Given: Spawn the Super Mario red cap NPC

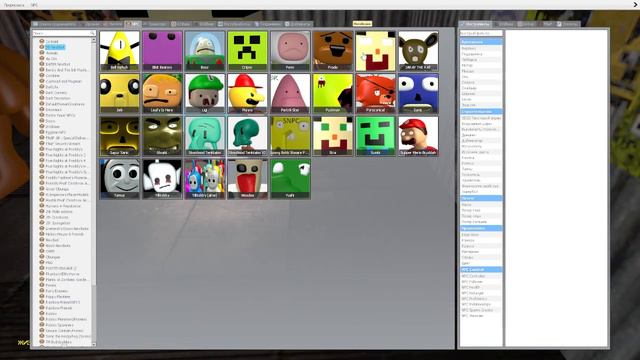Looking at the screenshot, I should tap(418, 136).
